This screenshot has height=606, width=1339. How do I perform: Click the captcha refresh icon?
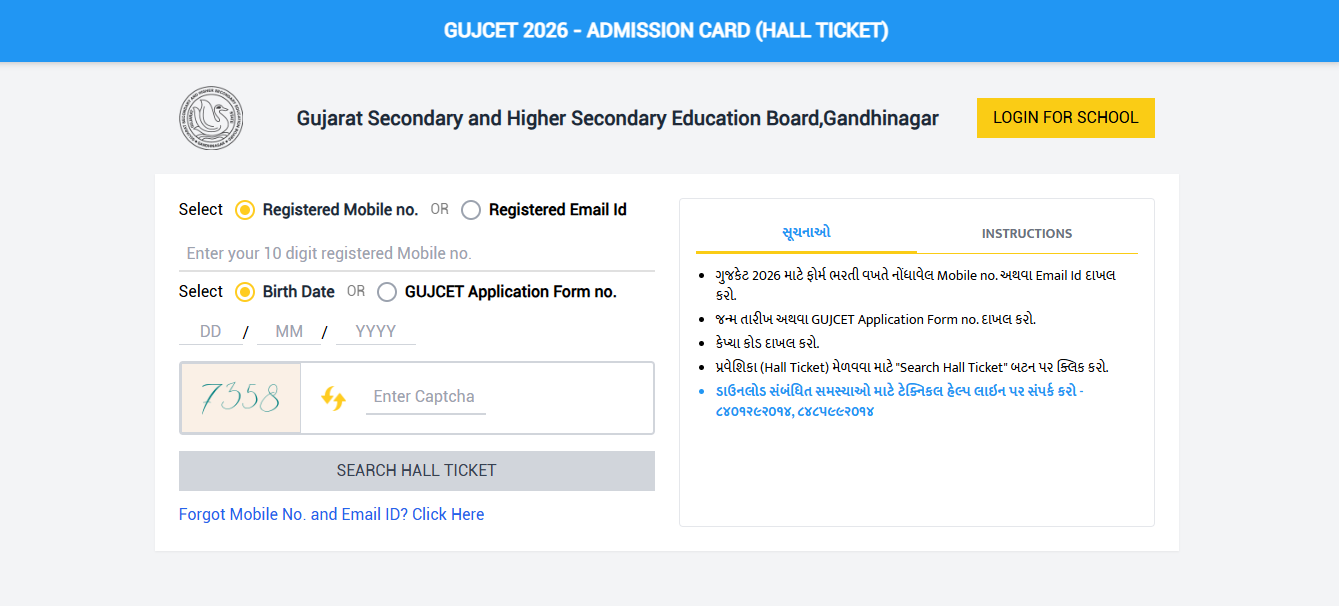tap(333, 397)
